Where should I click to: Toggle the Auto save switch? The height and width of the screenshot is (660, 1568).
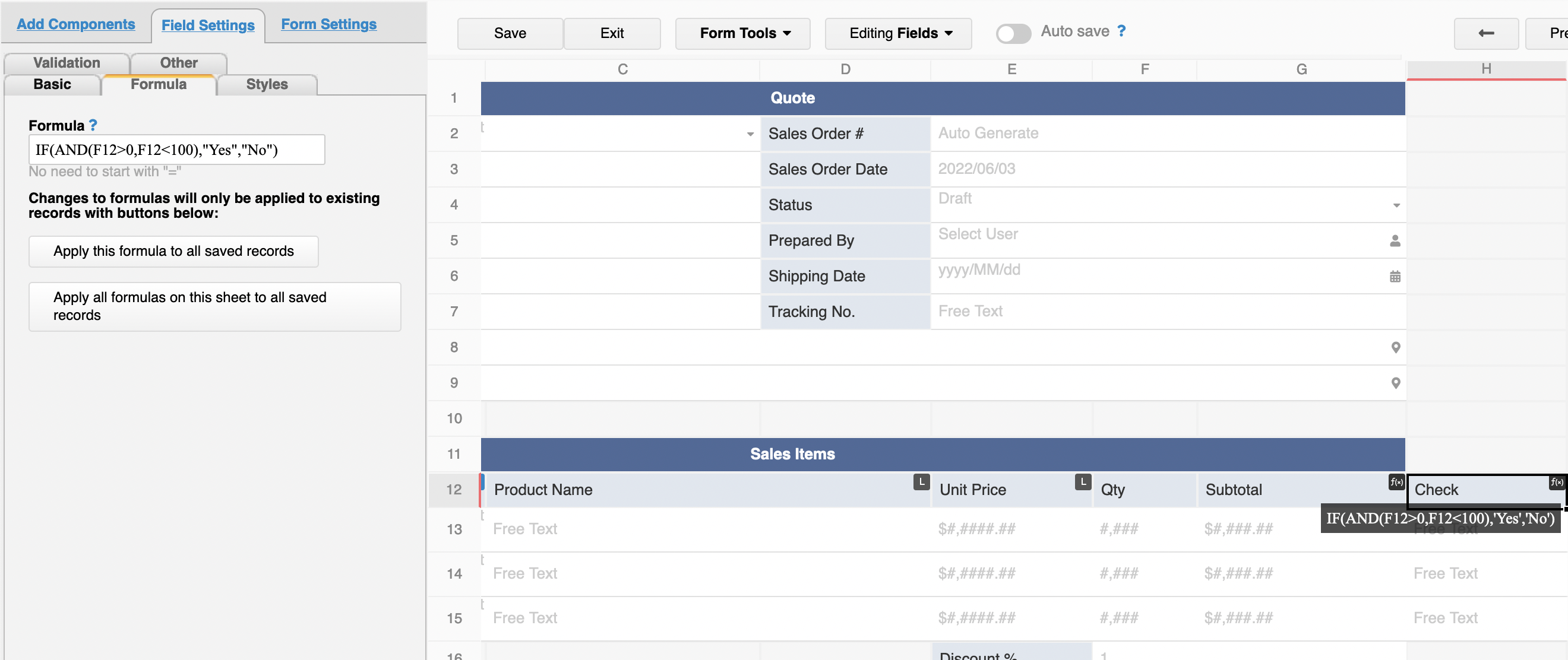(1013, 33)
